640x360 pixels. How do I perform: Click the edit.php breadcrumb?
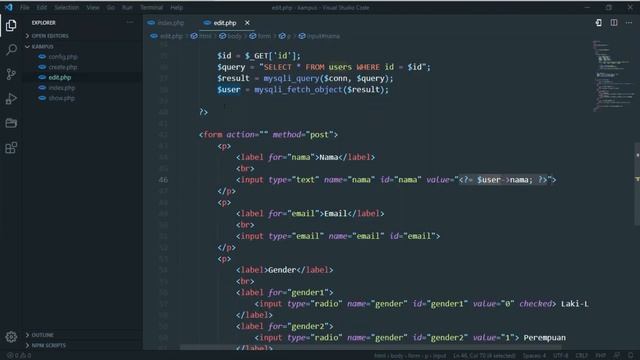tap(167, 36)
